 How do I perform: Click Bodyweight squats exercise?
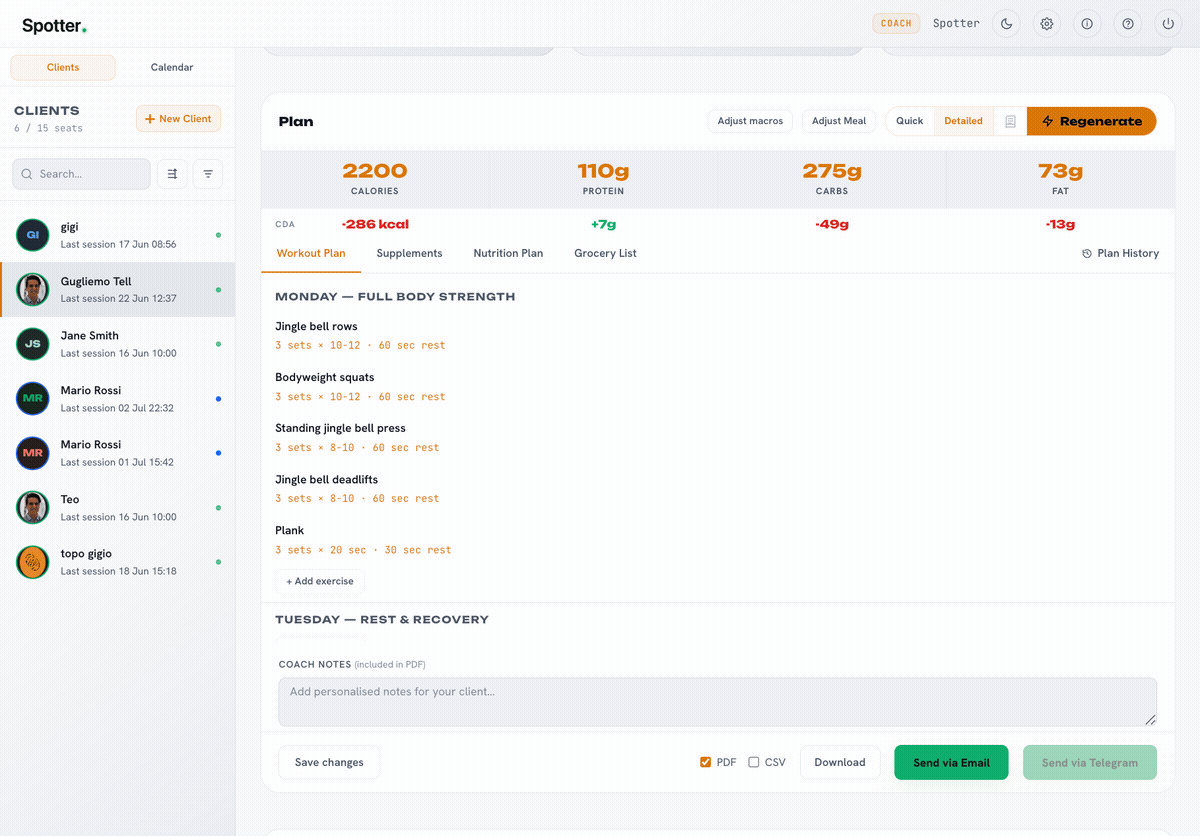325,378
